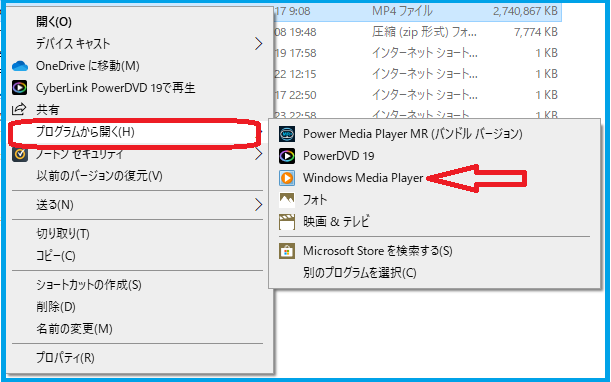Screen dimensions: 611x382
Task: Click the 19 17:58 date cell
Action: (295, 53)
